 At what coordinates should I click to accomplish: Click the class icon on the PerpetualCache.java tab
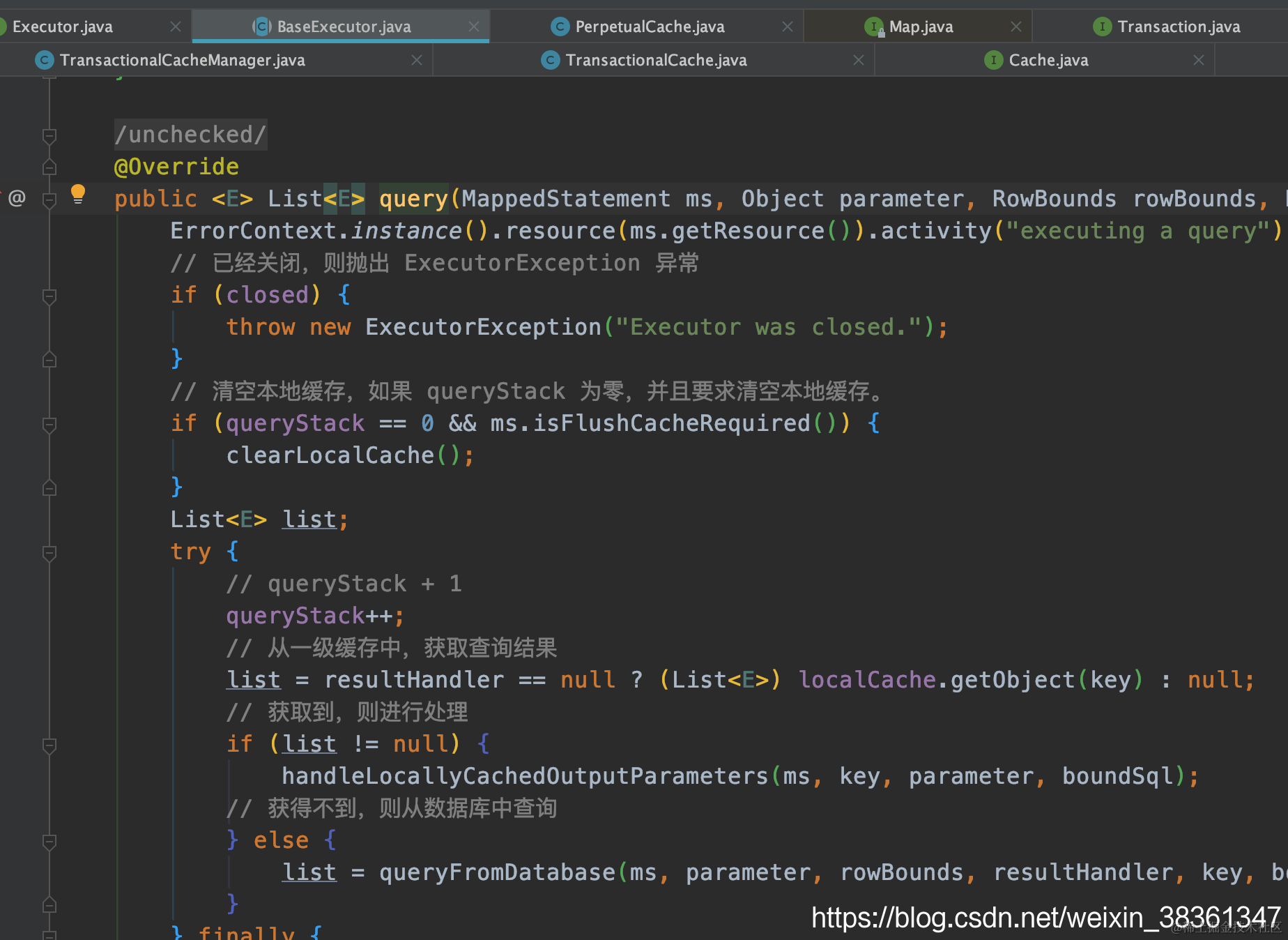[560, 26]
